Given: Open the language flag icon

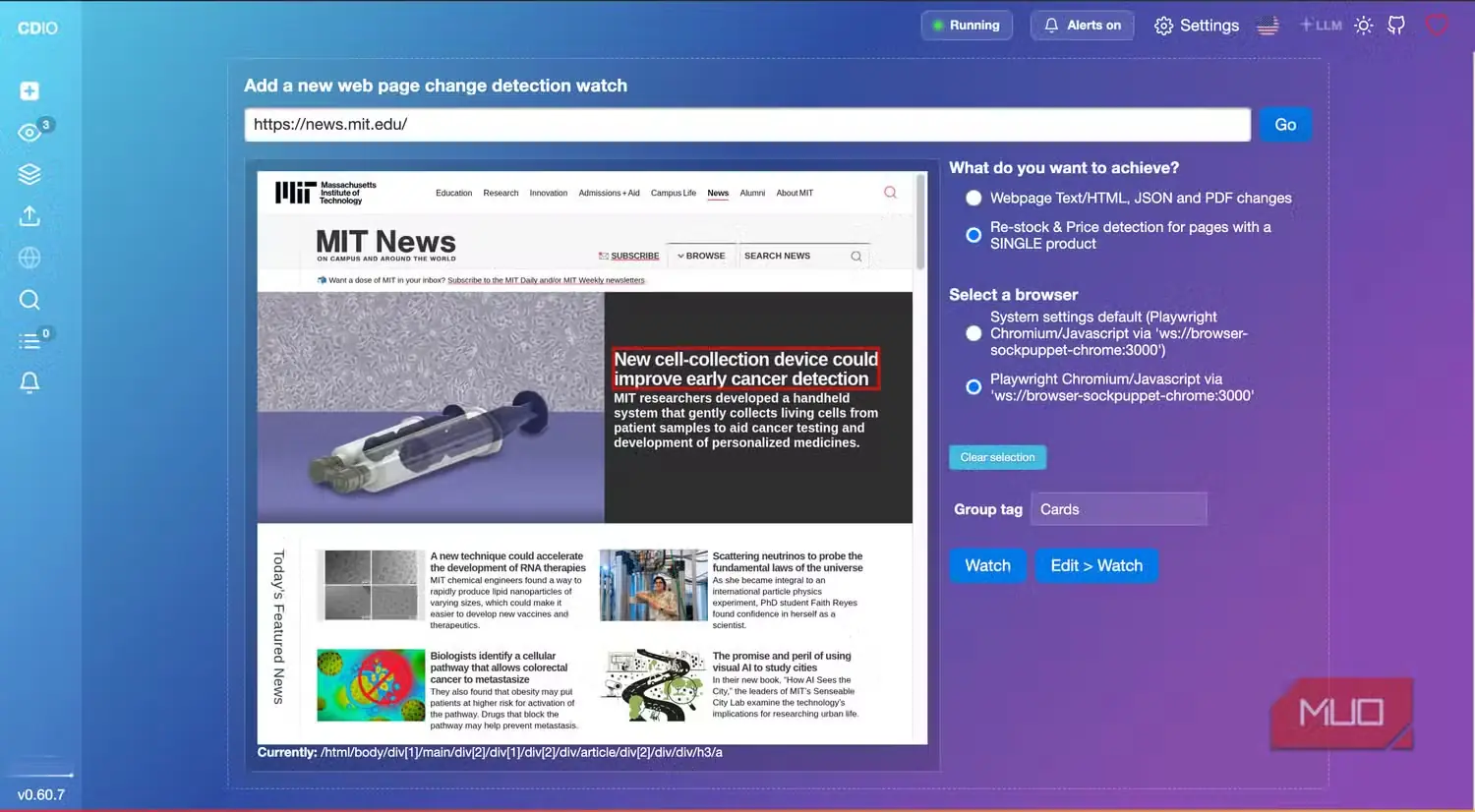Looking at the screenshot, I should [x=1268, y=26].
